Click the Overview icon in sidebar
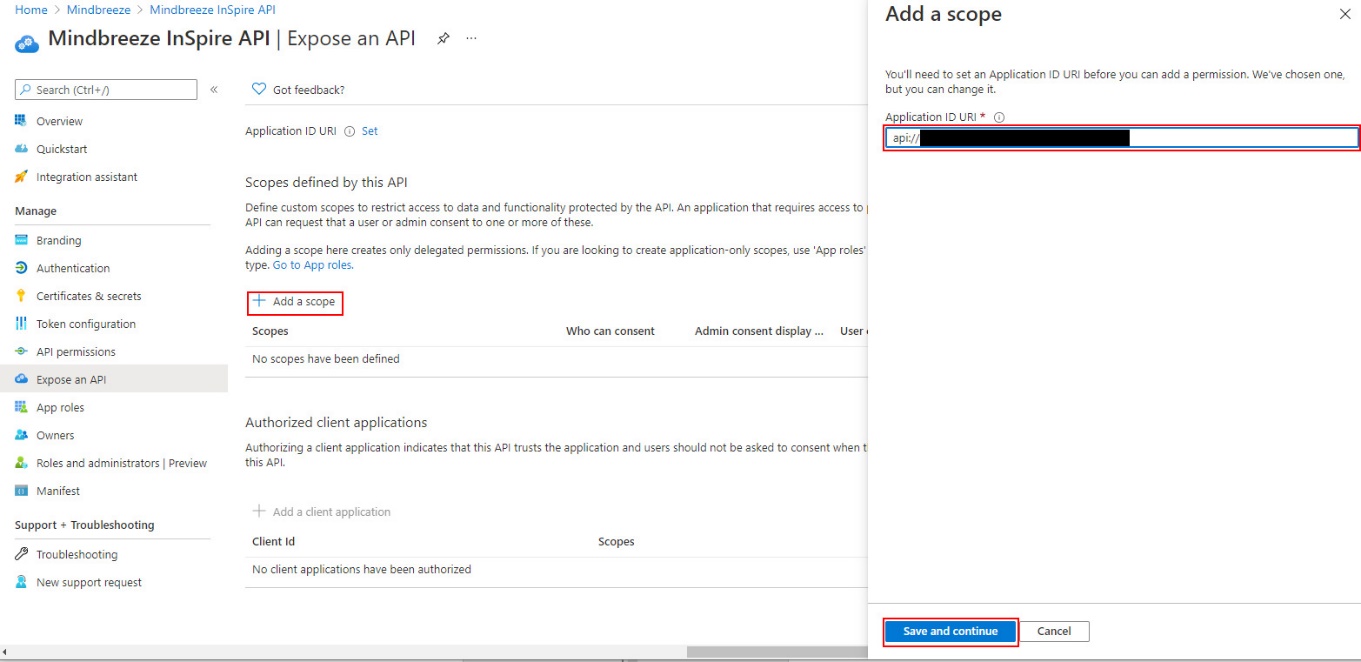The image size is (1361, 662). 21,121
